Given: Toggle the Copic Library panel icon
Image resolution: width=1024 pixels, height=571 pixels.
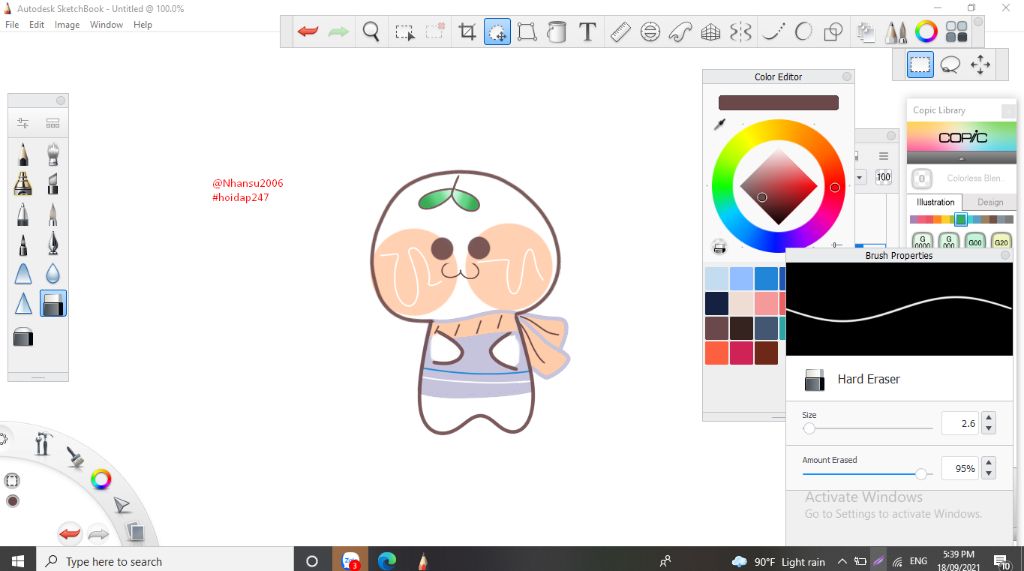Looking at the screenshot, I should [x=957, y=31].
